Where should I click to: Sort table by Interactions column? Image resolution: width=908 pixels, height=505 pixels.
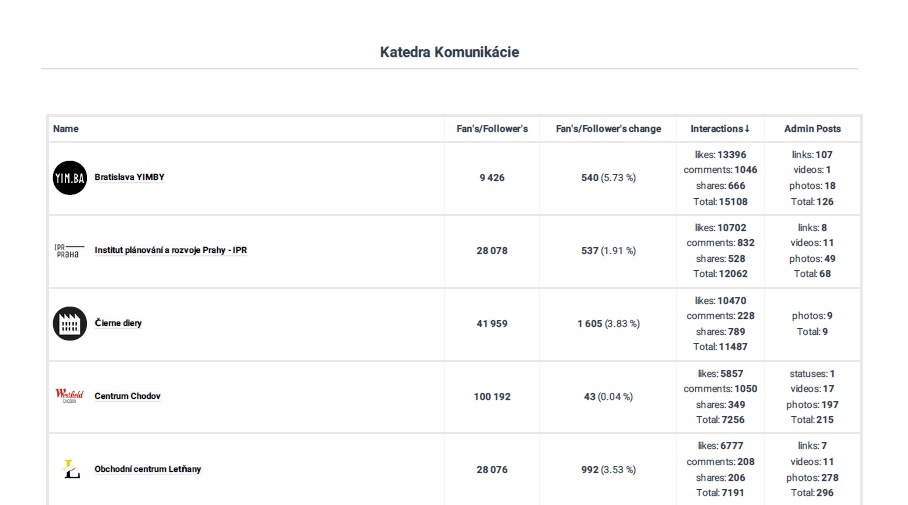click(720, 129)
